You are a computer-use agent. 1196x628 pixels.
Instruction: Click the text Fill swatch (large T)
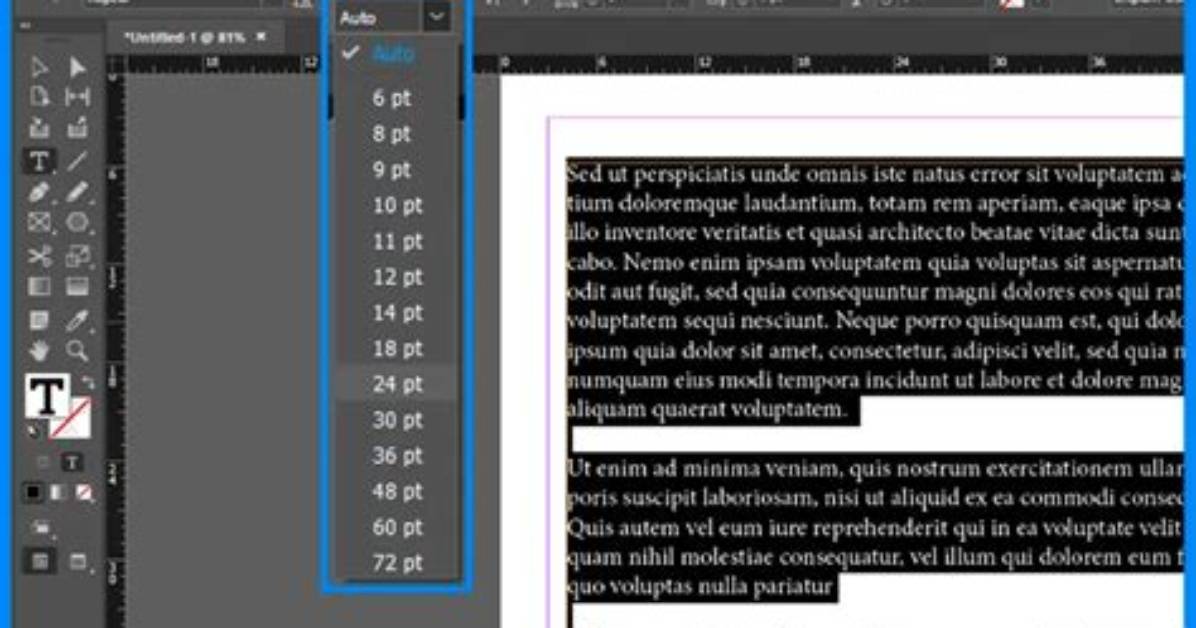point(46,395)
